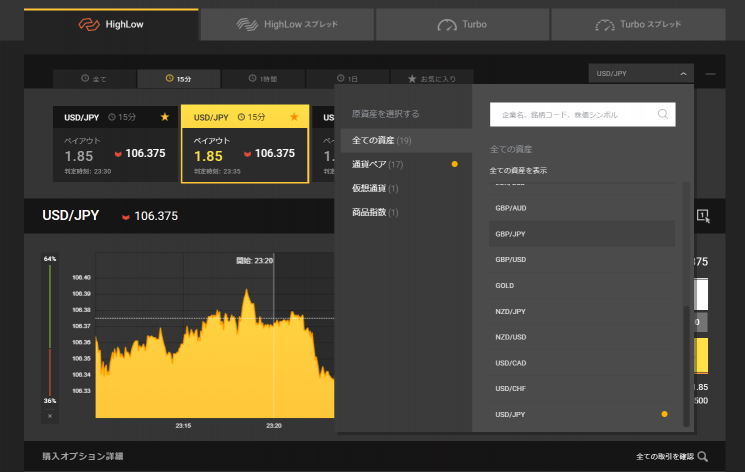The height and width of the screenshot is (472, 745).
Task: Choose 商品指数 (1) category
Action: click(406, 212)
